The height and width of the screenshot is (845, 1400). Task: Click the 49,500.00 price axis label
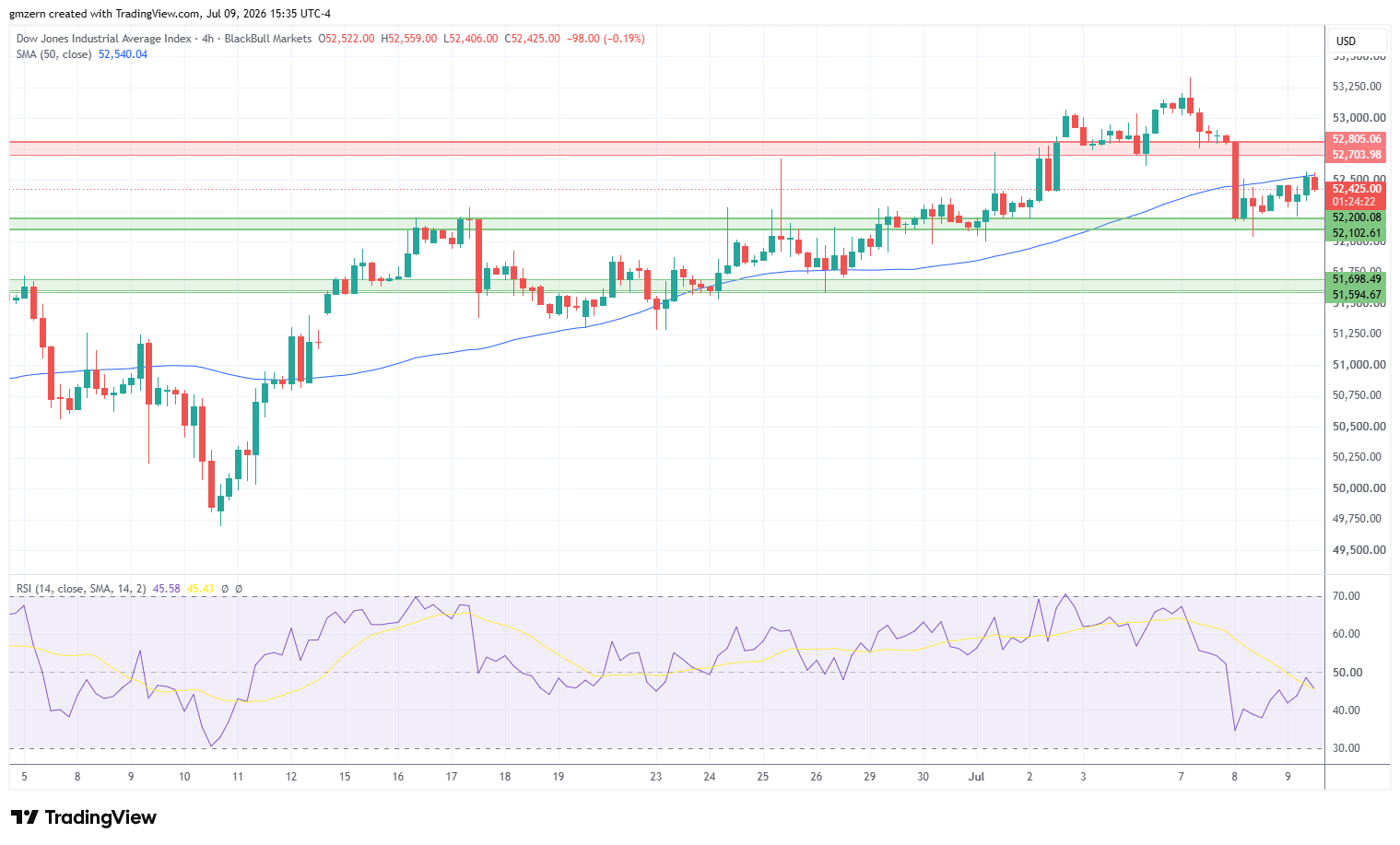[1359, 550]
